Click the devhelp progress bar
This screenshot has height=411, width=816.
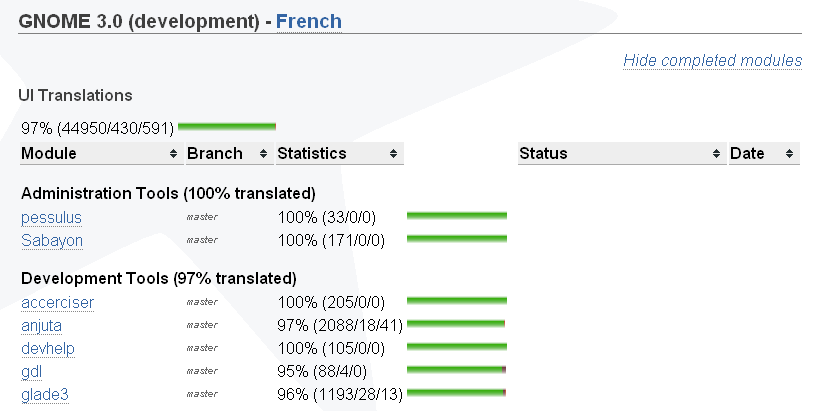point(457,346)
